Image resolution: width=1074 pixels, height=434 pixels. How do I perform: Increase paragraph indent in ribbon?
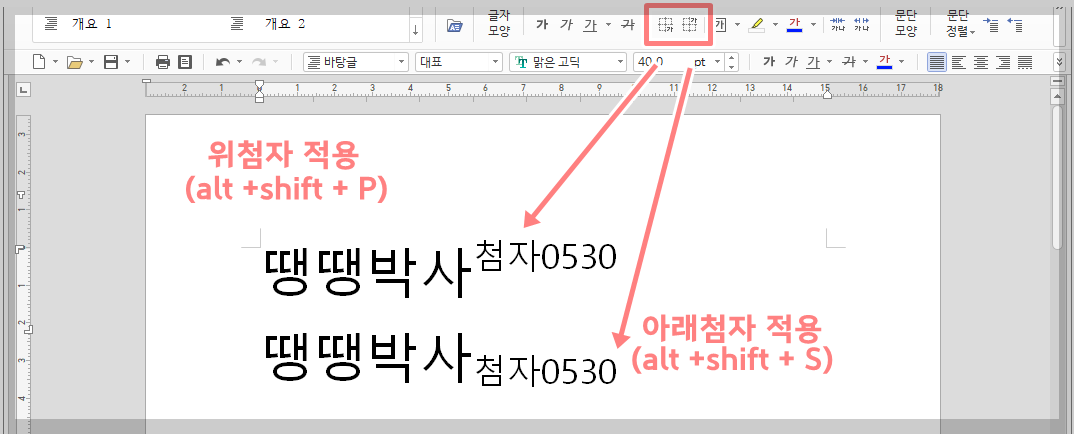pos(990,25)
